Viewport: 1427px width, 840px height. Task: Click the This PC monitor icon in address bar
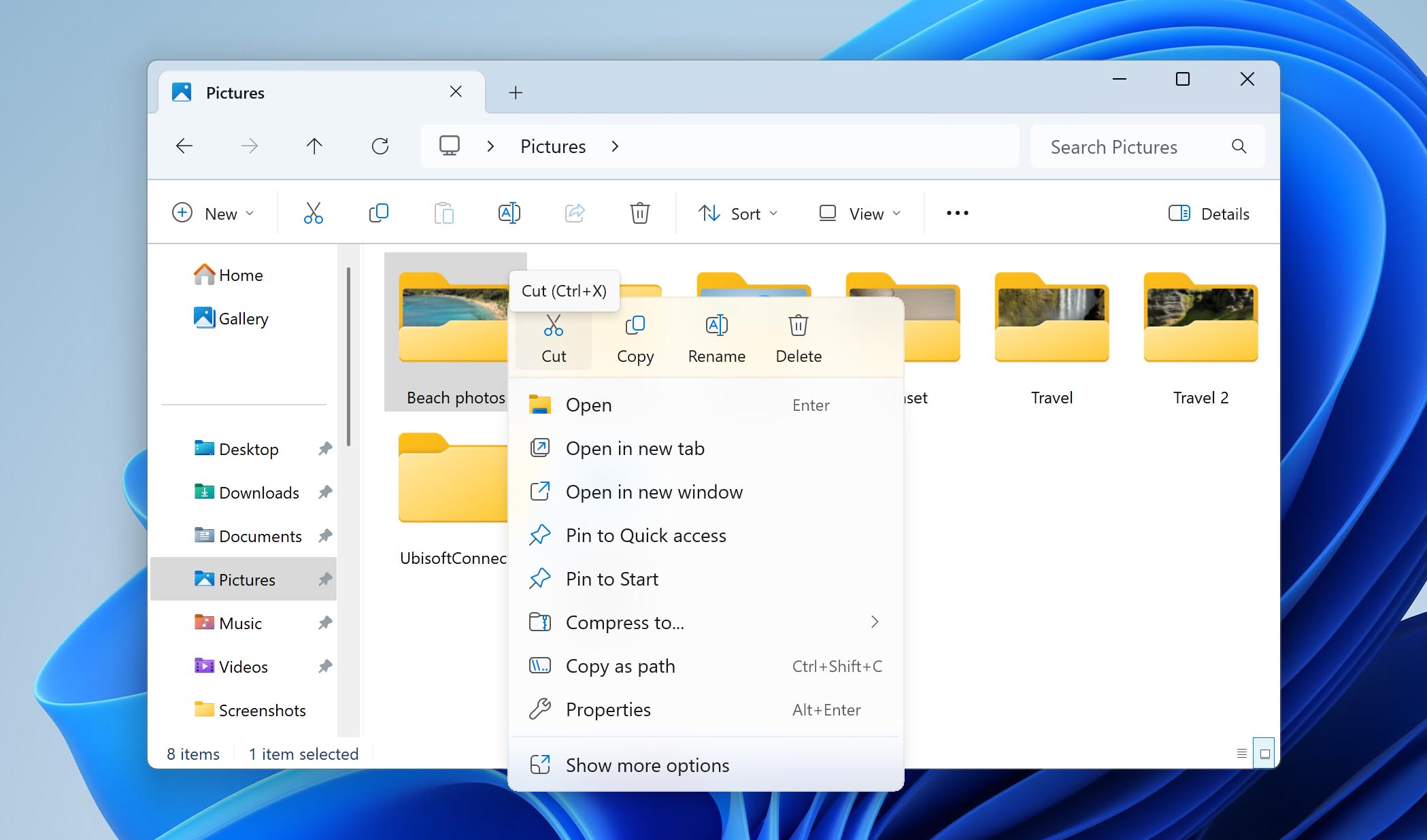point(450,146)
